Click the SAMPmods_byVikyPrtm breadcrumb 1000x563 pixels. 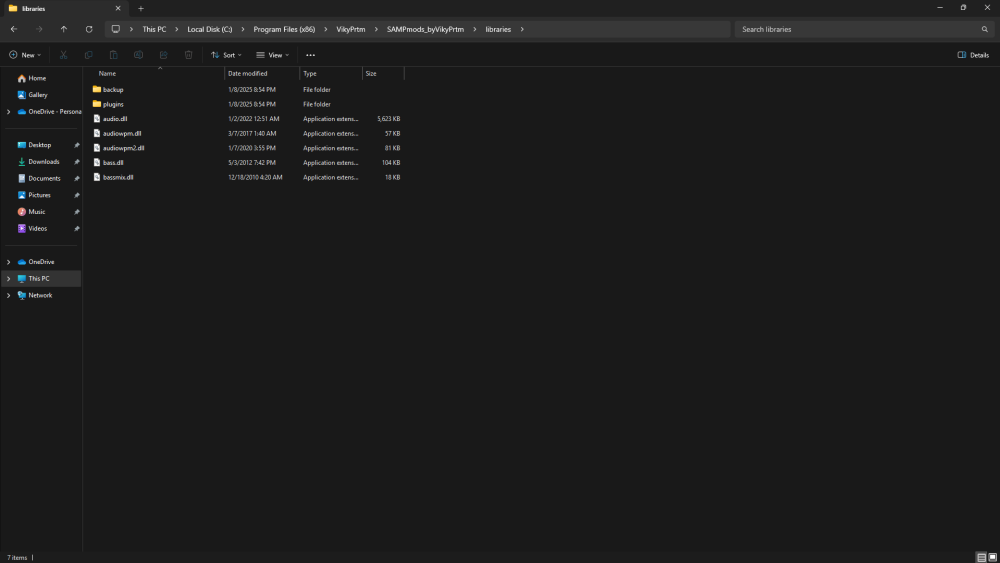[x=425, y=29]
